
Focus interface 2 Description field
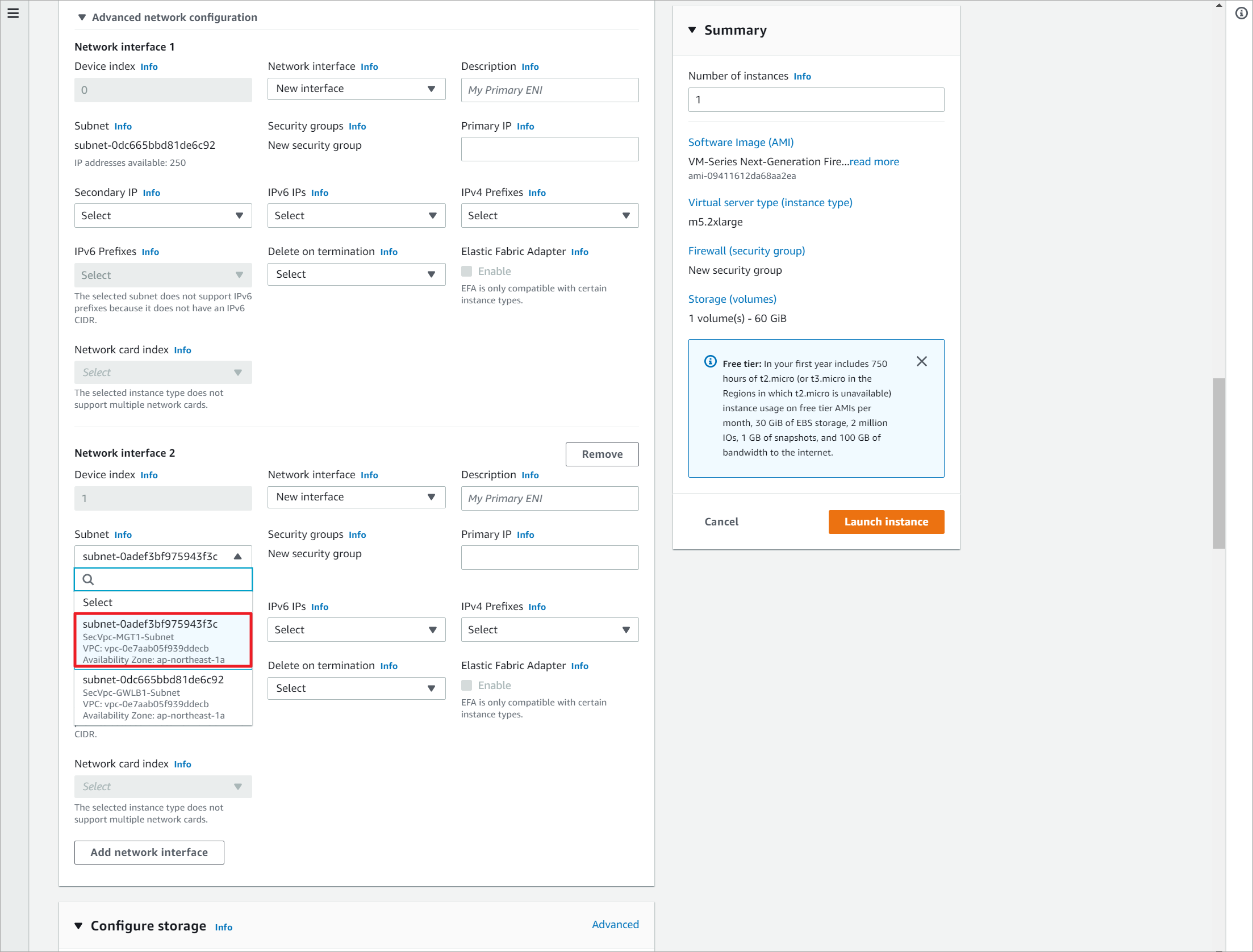click(549, 499)
